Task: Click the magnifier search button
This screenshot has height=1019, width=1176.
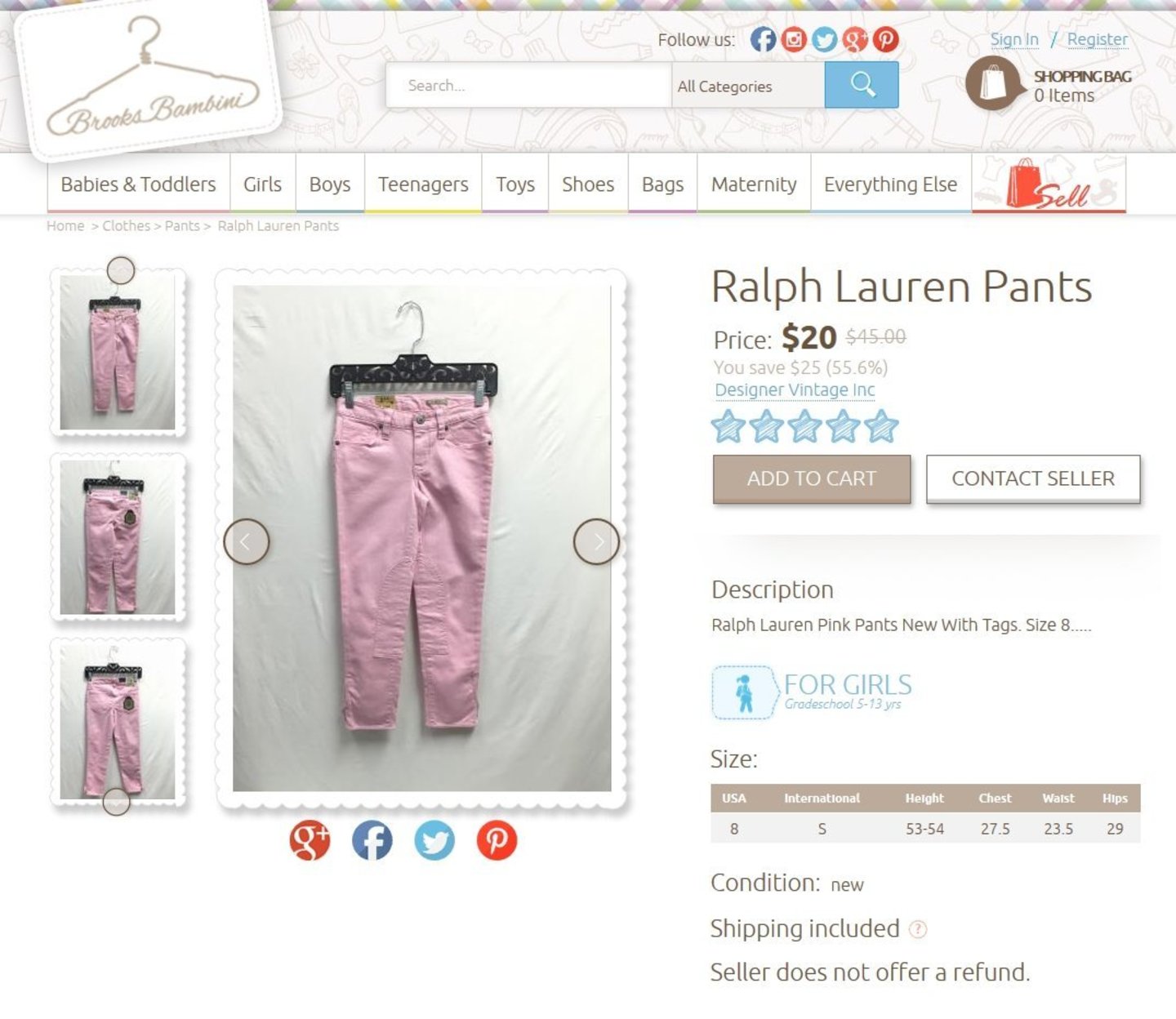Action: (x=862, y=85)
